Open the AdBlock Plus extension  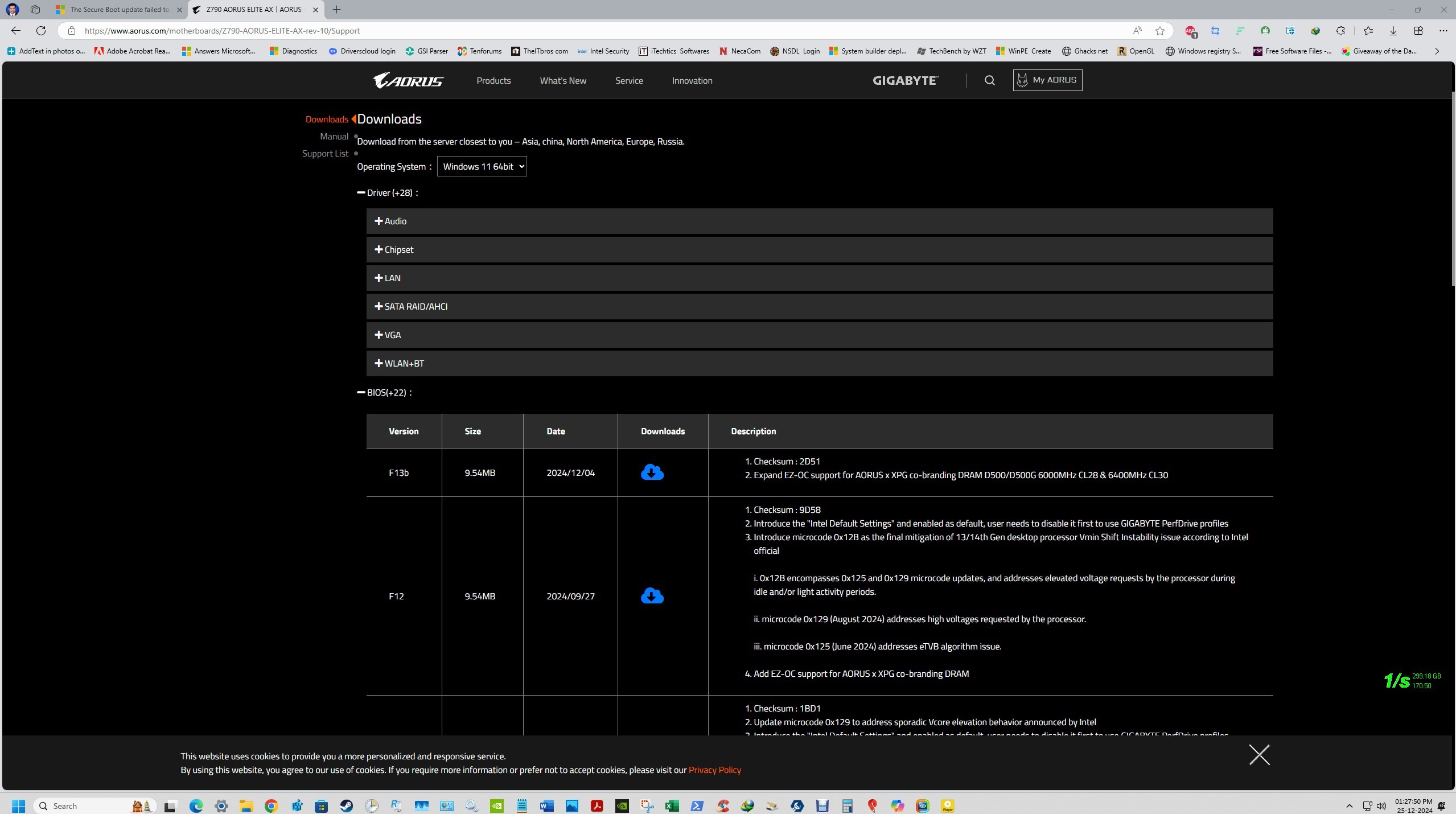click(x=1190, y=31)
